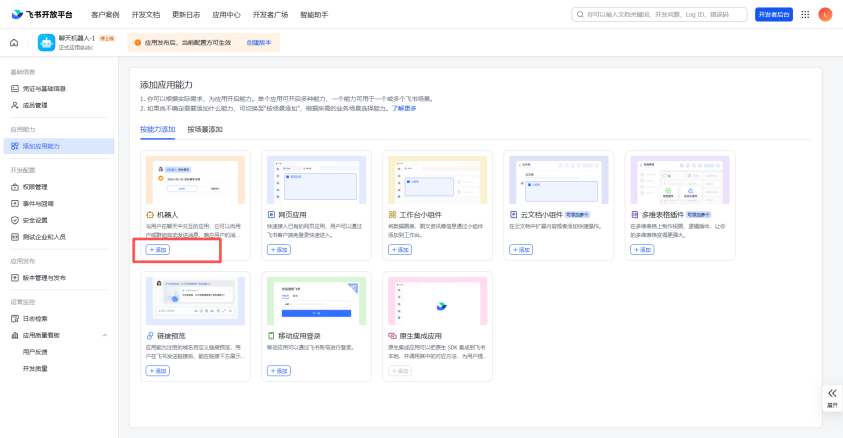Click the 了解更多 link
This screenshot has width=843, height=438.
pos(404,108)
